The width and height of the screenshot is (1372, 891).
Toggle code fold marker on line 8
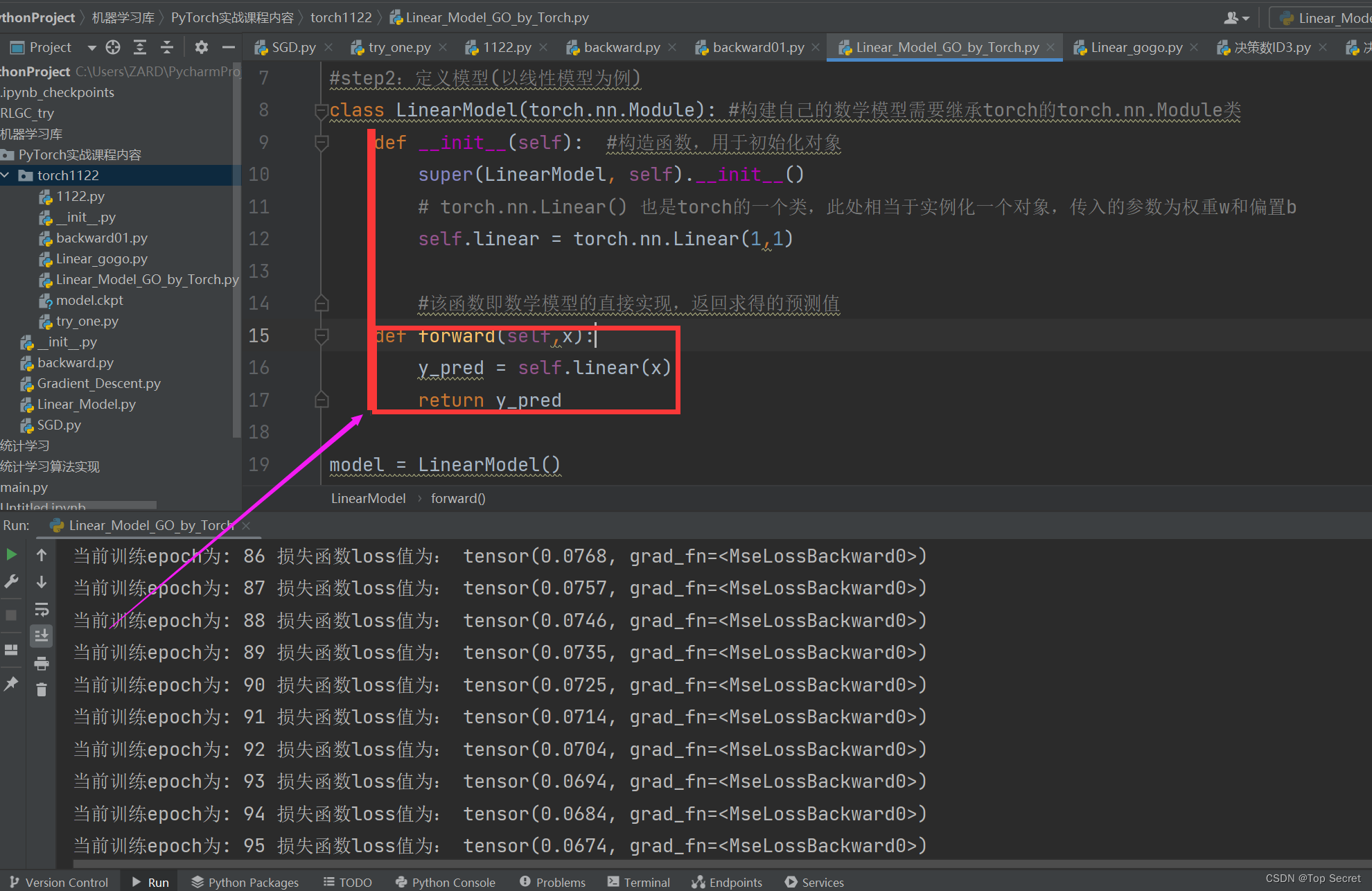point(321,110)
